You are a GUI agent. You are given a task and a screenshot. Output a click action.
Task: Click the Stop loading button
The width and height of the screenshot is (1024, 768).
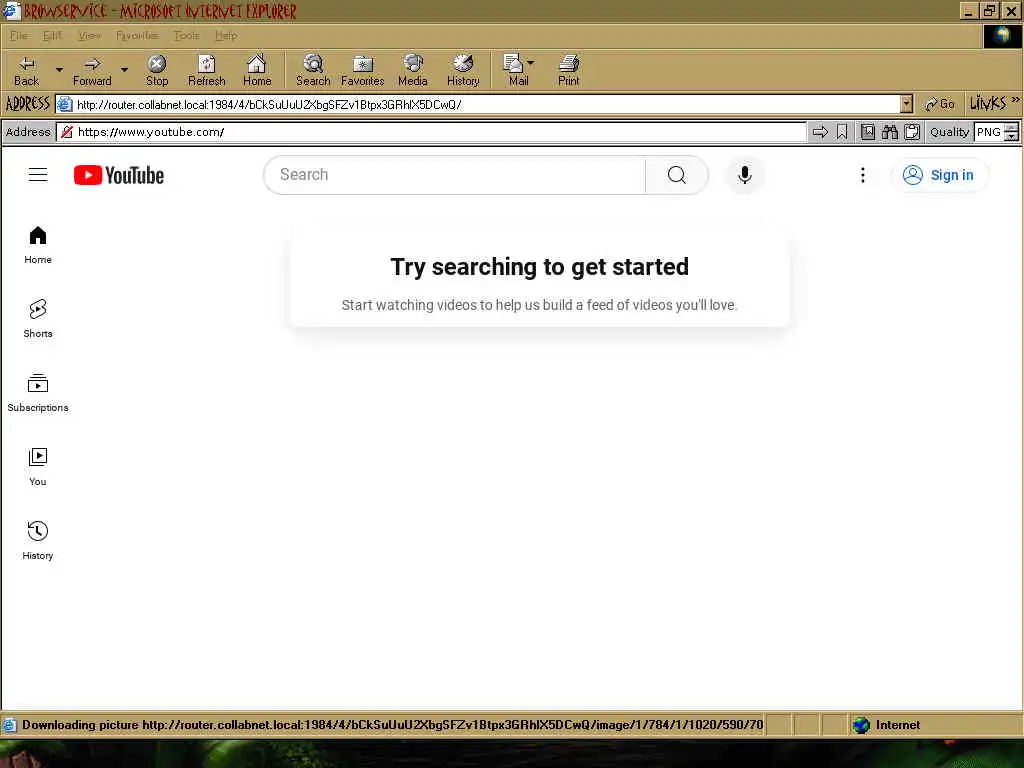tap(157, 71)
